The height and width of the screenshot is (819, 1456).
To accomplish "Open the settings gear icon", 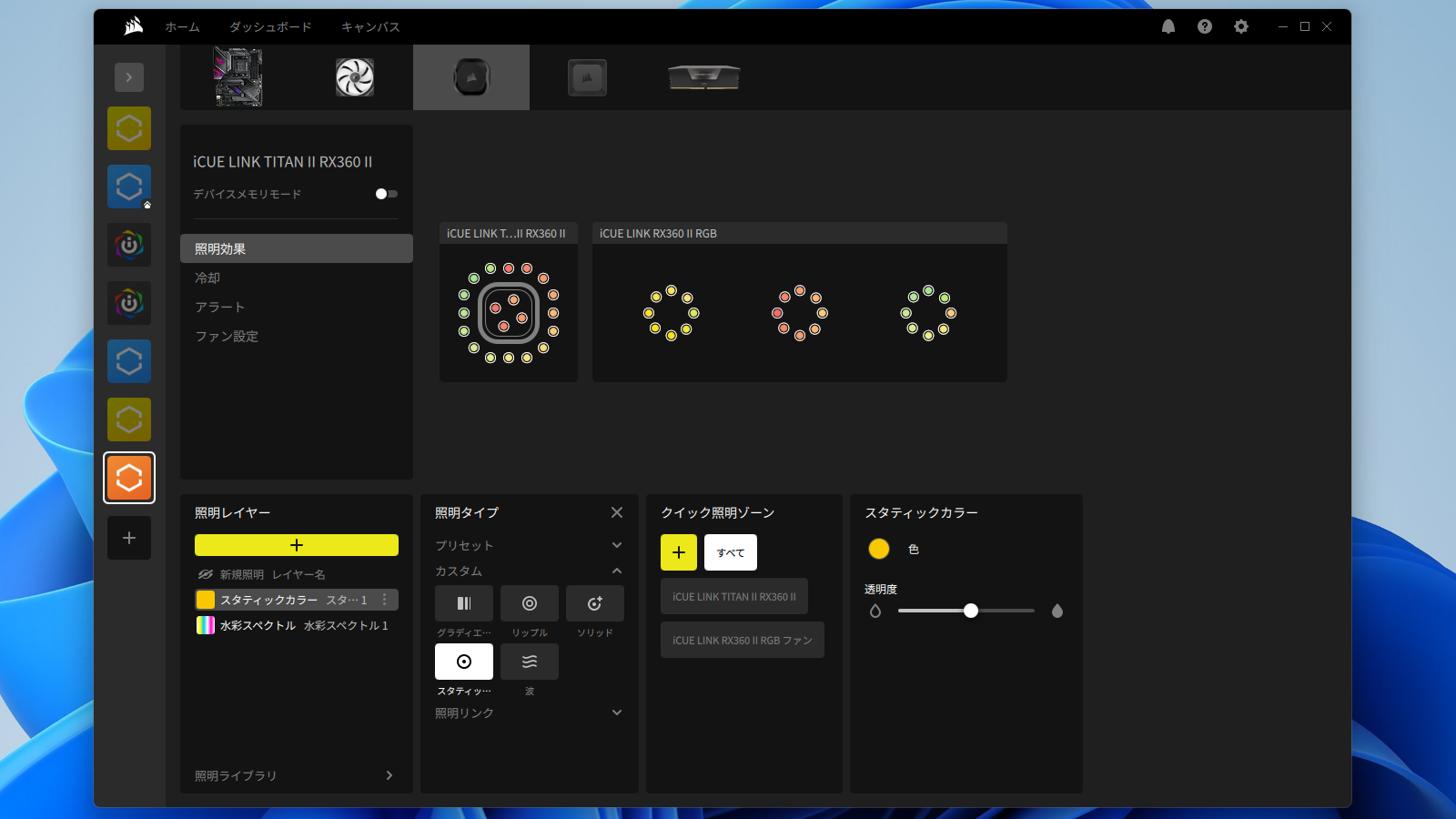I will click(1241, 26).
